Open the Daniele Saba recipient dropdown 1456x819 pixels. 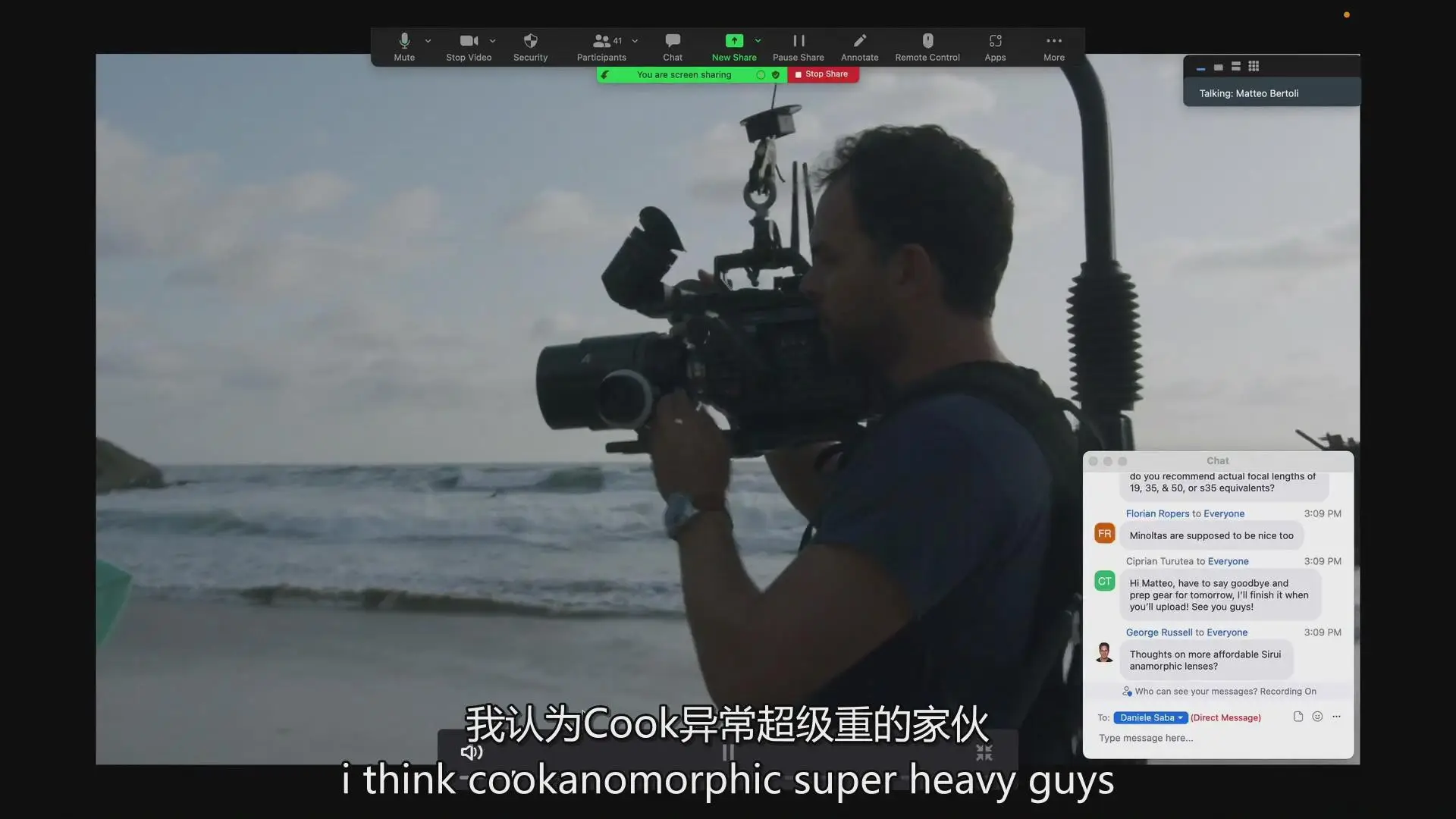(x=1150, y=717)
